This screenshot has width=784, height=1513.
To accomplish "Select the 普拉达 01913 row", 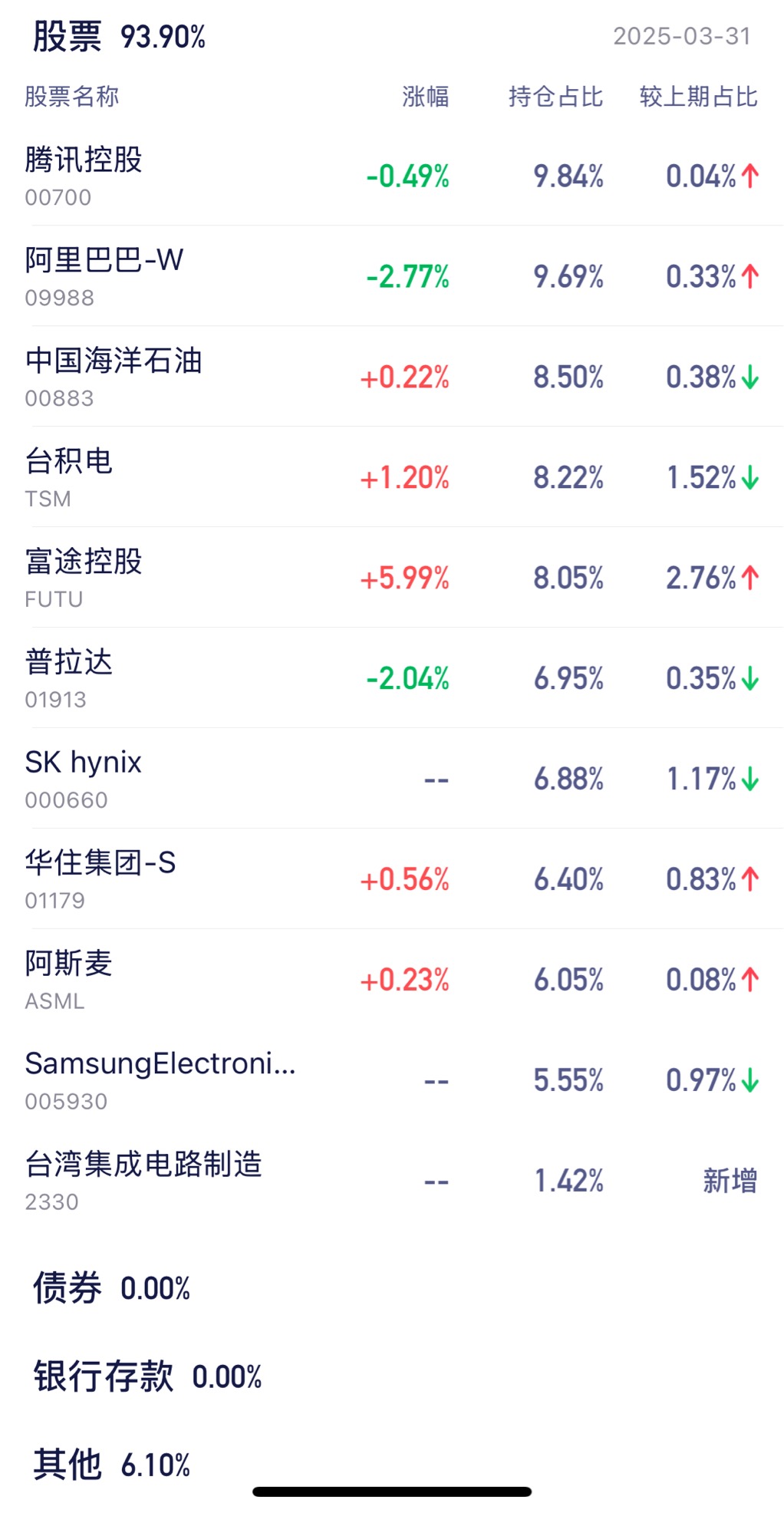I will click(x=392, y=678).
